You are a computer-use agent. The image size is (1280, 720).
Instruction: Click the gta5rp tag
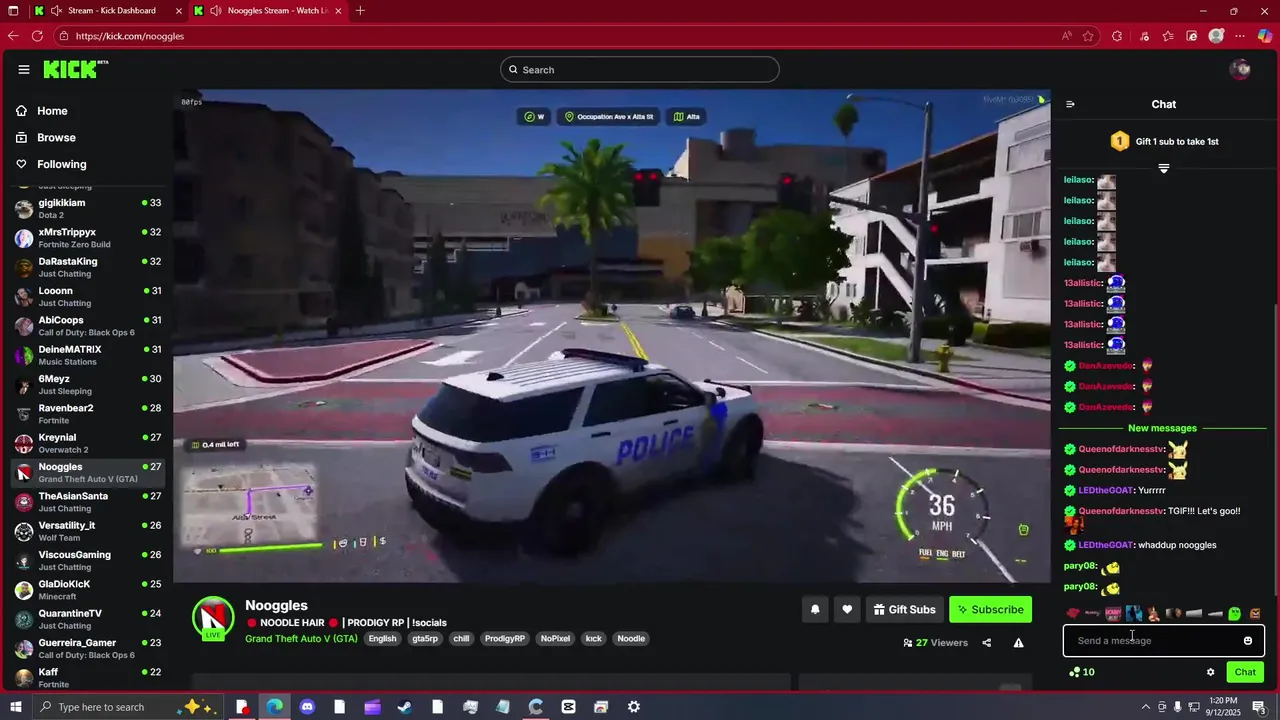coord(425,638)
